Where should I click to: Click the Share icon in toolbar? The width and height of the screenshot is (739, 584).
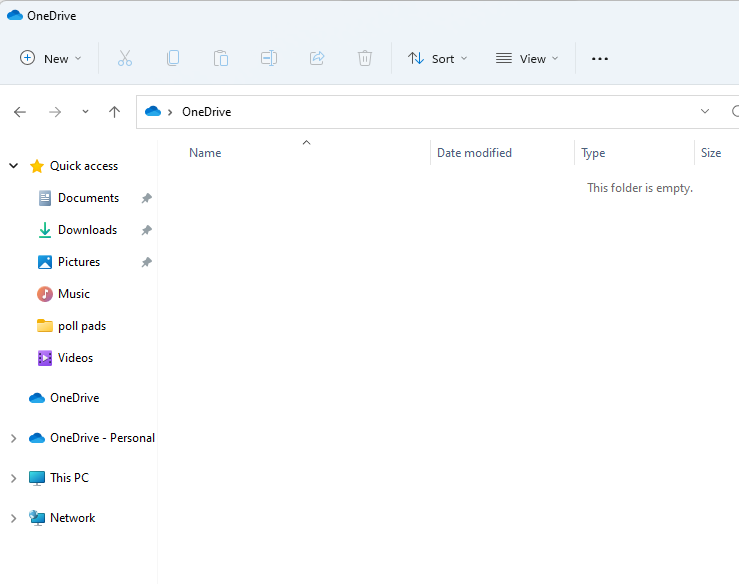pos(317,58)
